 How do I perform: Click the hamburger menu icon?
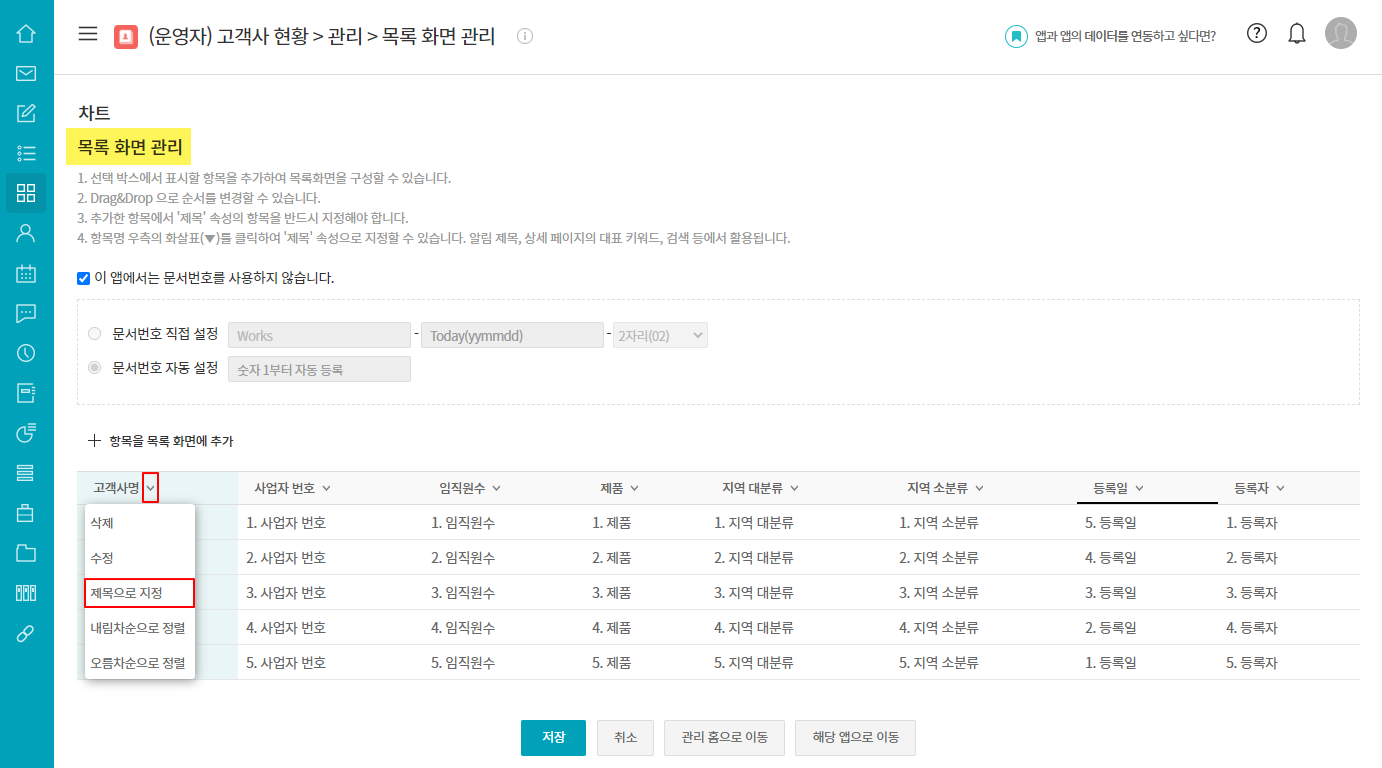[x=88, y=34]
